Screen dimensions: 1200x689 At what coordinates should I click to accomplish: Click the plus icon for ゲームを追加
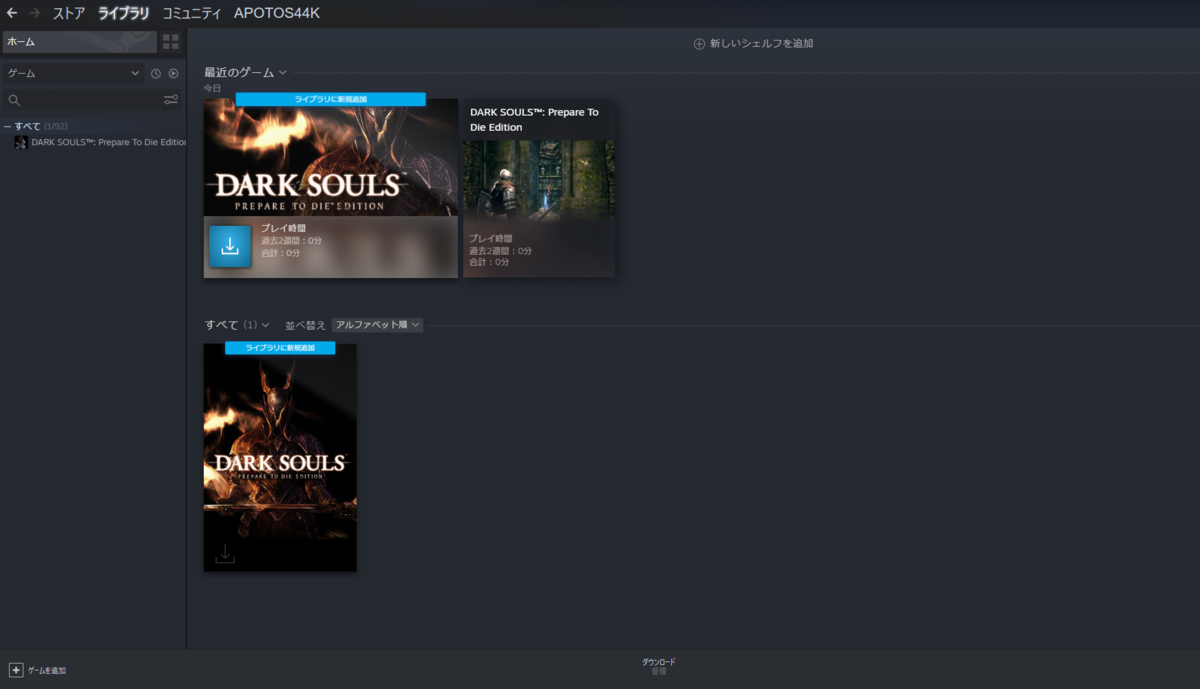16,669
